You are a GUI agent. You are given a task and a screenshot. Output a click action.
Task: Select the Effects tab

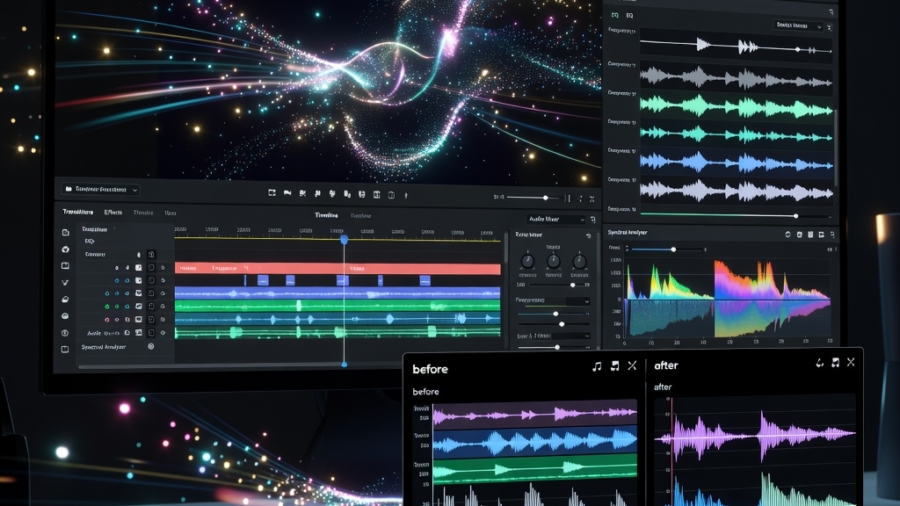click(113, 212)
